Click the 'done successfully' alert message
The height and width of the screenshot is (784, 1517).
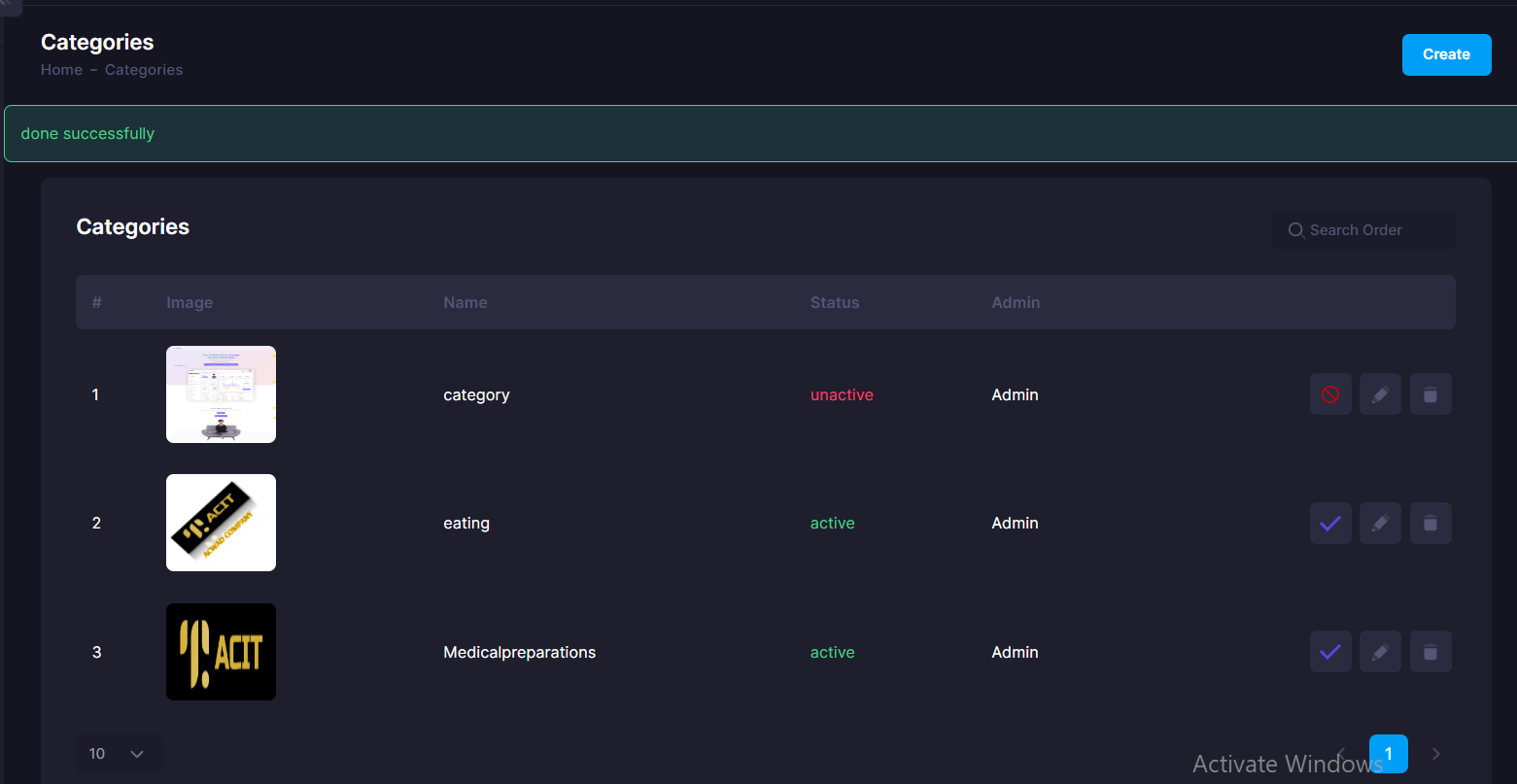(x=87, y=133)
